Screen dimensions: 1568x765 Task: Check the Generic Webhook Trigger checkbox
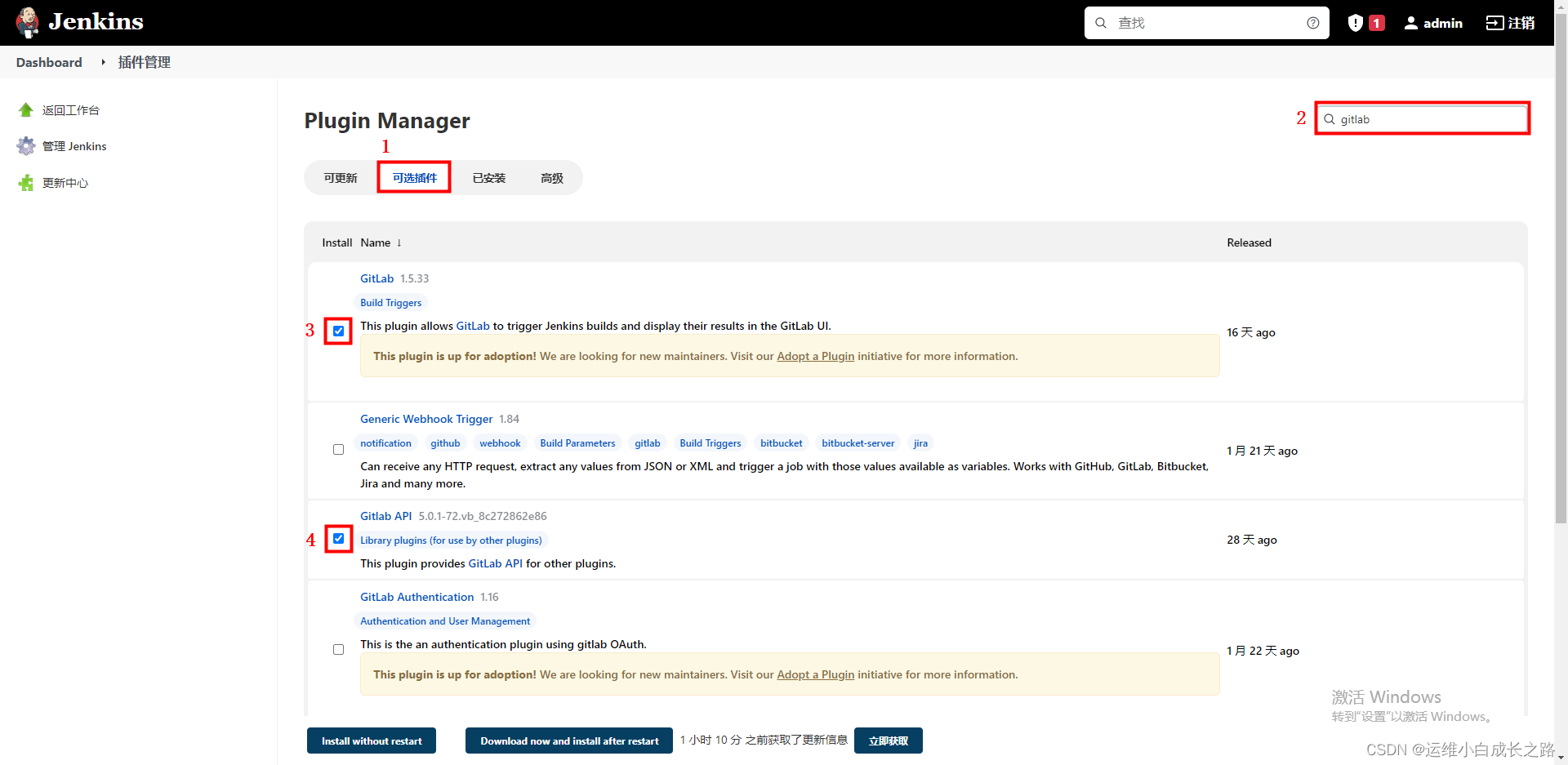pos(338,450)
